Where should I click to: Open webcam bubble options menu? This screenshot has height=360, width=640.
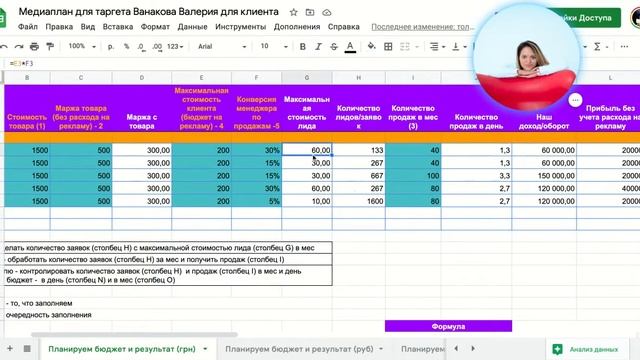click(575, 100)
